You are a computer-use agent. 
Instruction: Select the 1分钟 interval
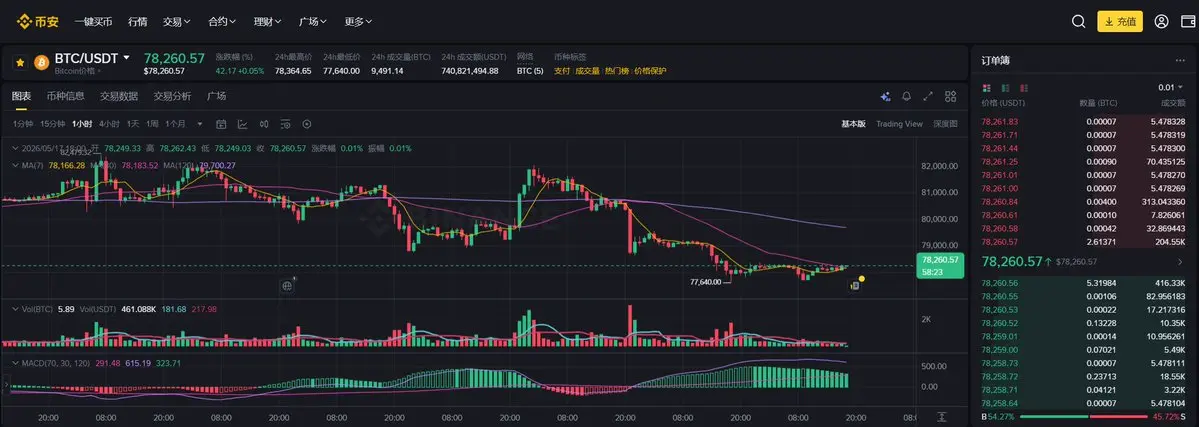pos(23,124)
